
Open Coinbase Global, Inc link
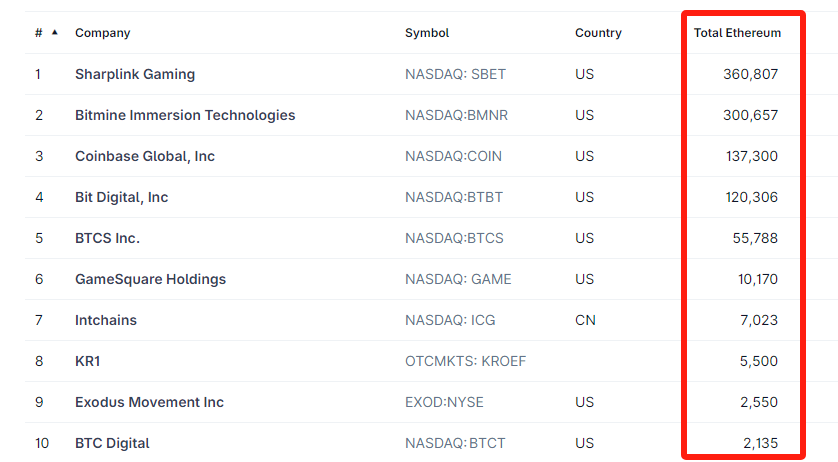(145, 156)
